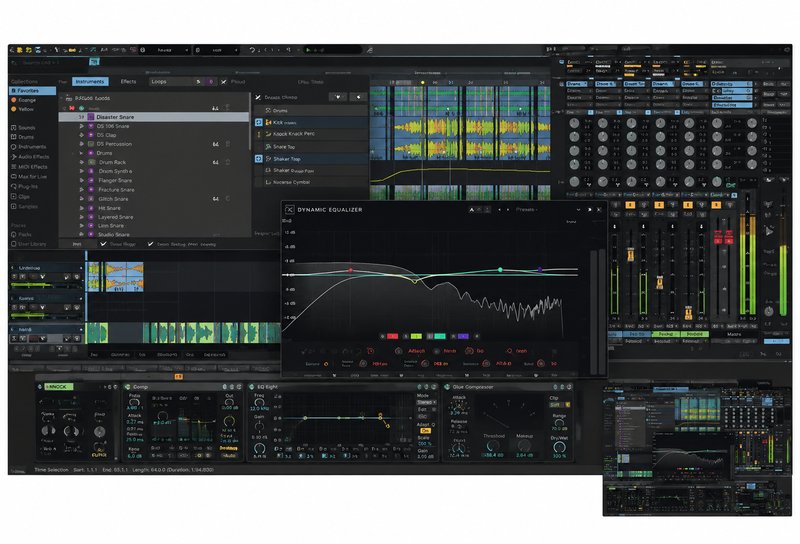Image resolution: width=800 pixels, height=544 pixels.
Task: Expand the Fracture Snare item
Action: point(81,189)
